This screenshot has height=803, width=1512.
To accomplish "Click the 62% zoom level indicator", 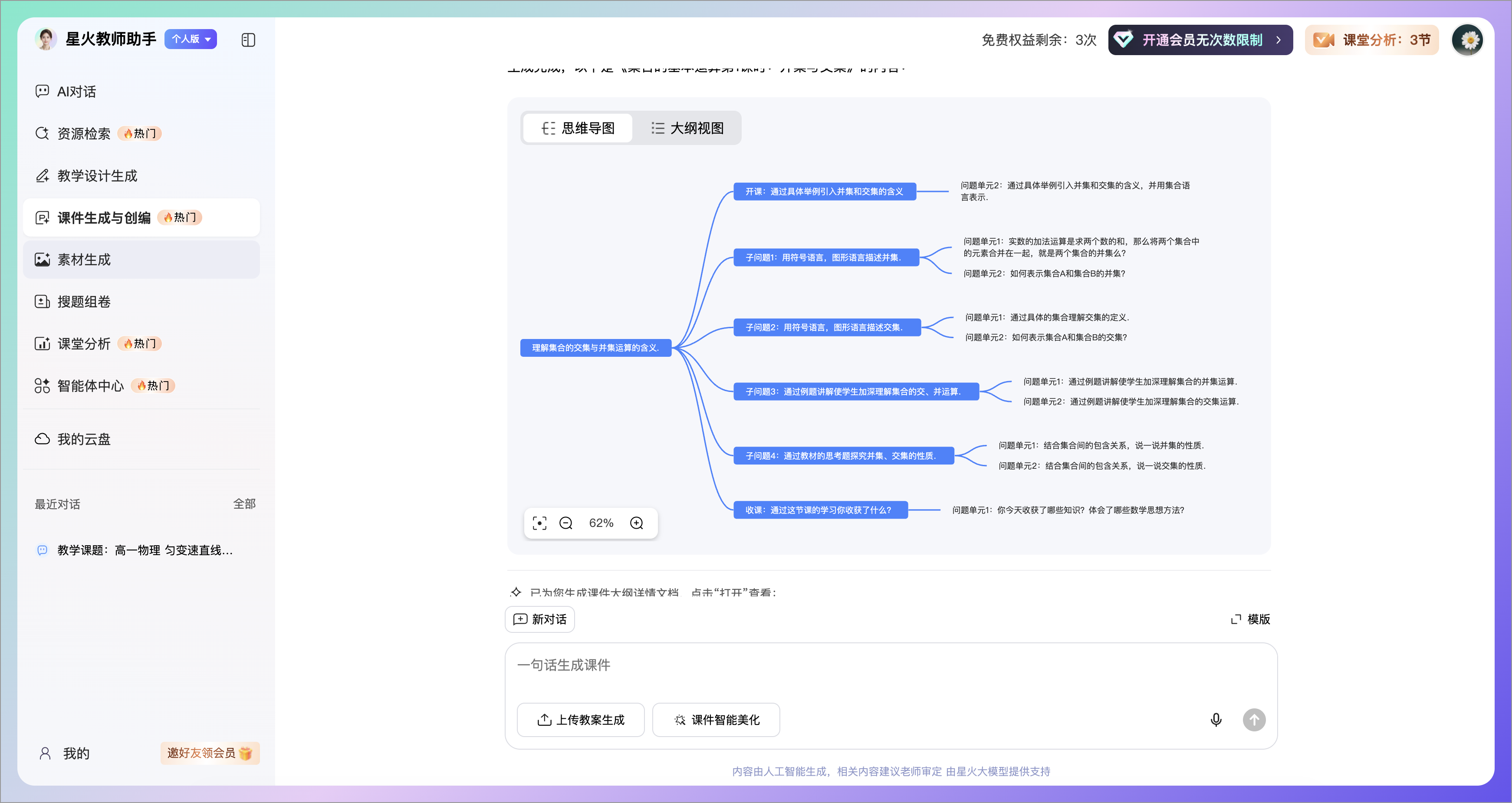I will click(601, 523).
